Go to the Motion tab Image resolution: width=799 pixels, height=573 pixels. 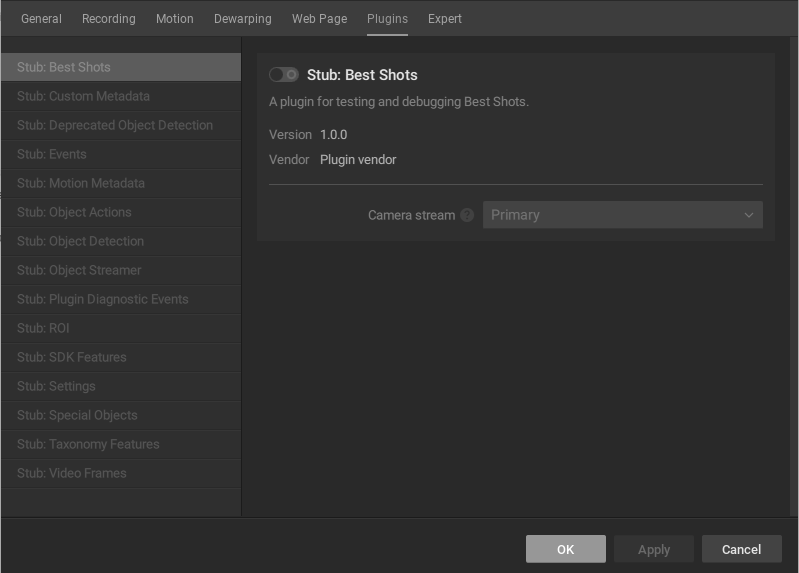coord(175,19)
